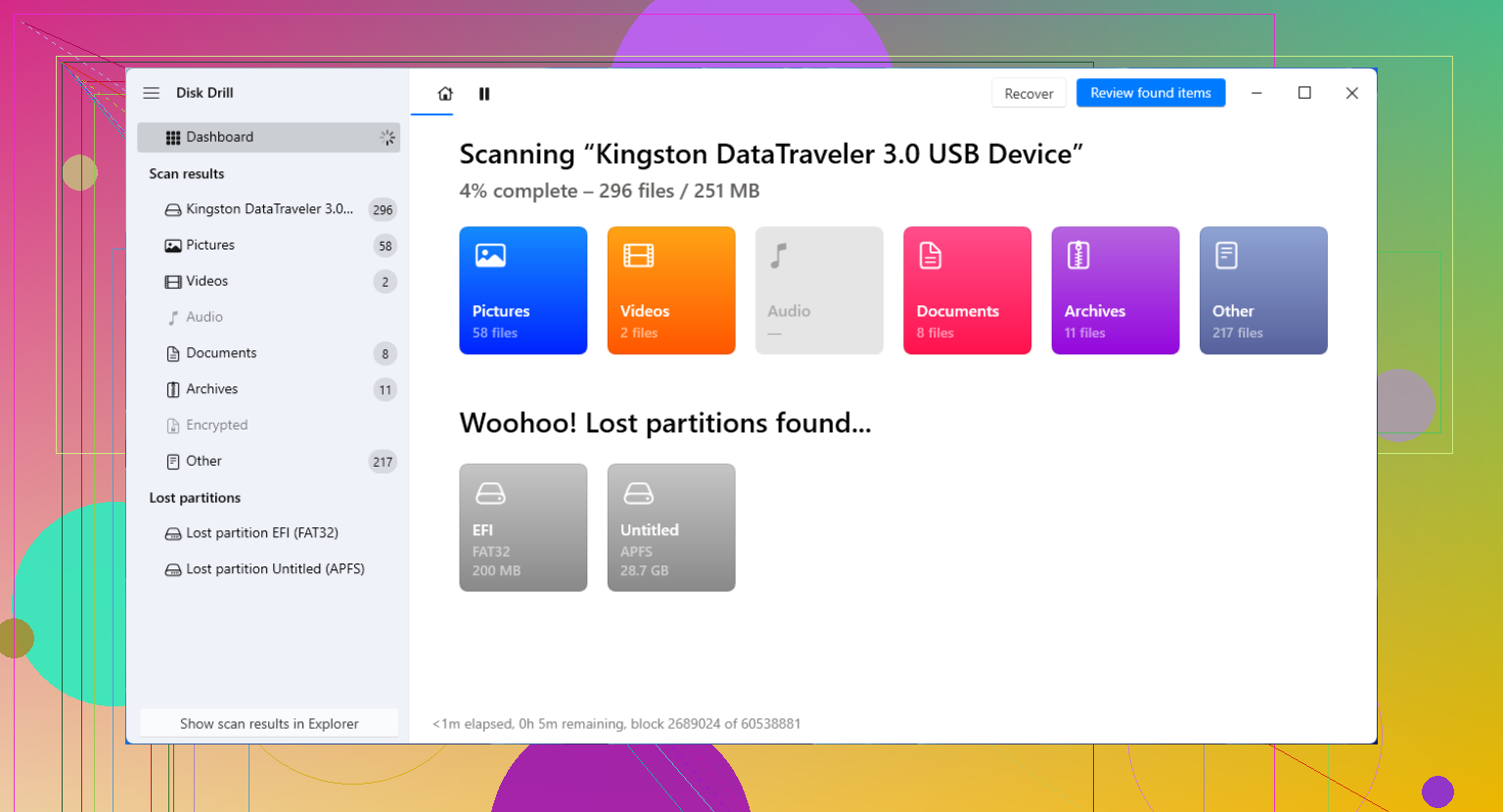Open Kingston DataTraveler 3.0 scan results

point(268,209)
